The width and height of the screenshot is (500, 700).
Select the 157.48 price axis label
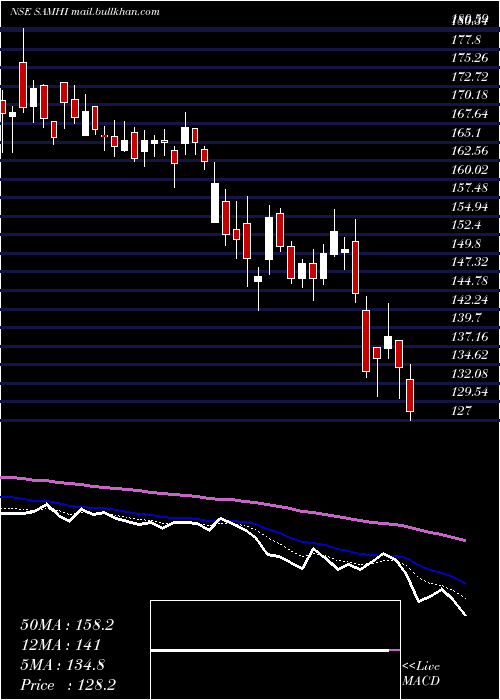coord(470,188)
